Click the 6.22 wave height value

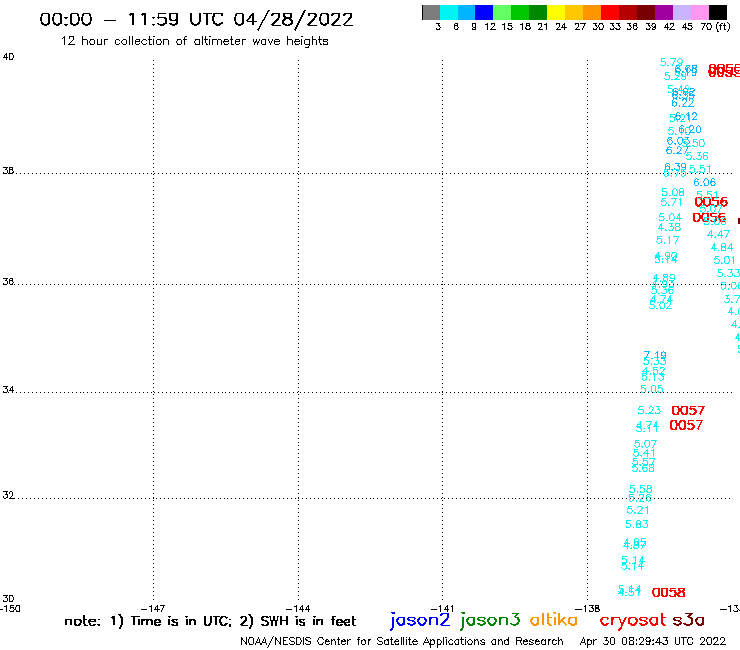pyautogui.click(x=683, y=103)
